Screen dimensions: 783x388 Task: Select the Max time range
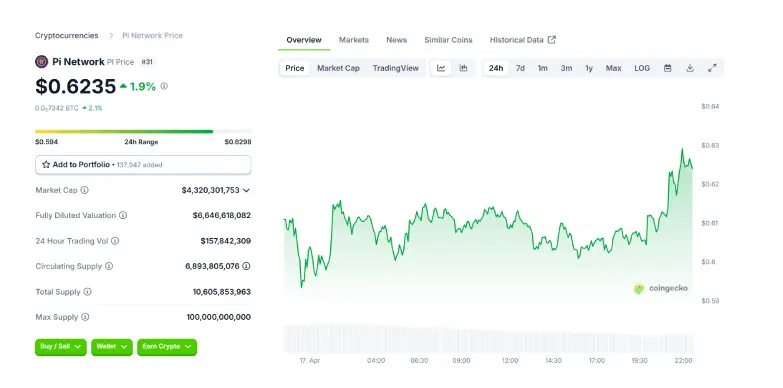point(613,68)
